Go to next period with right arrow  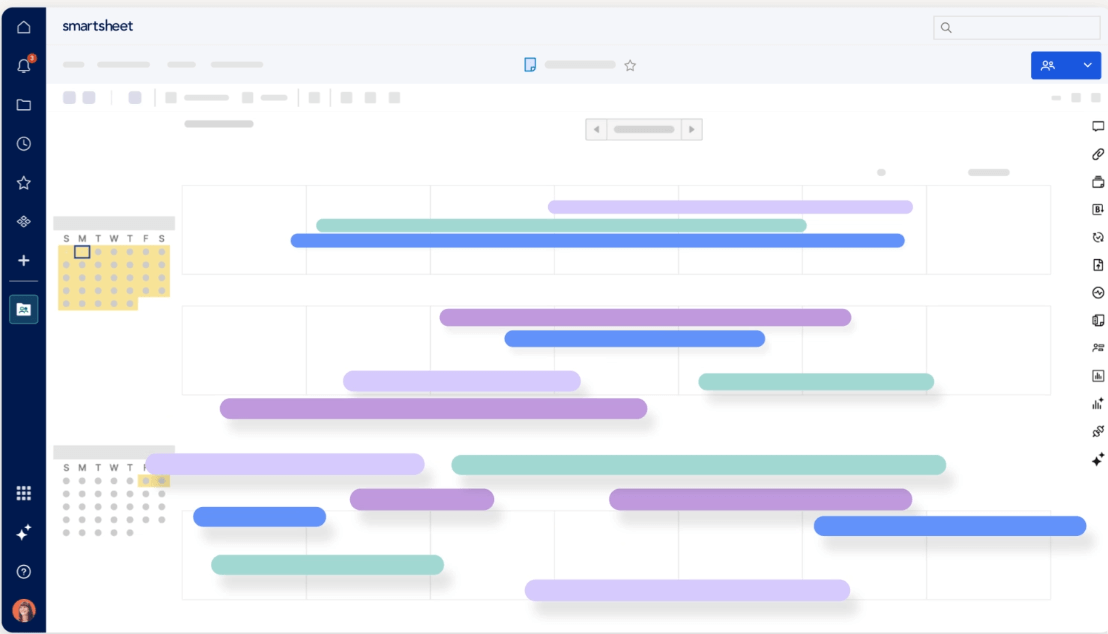(x=691, y=129)
